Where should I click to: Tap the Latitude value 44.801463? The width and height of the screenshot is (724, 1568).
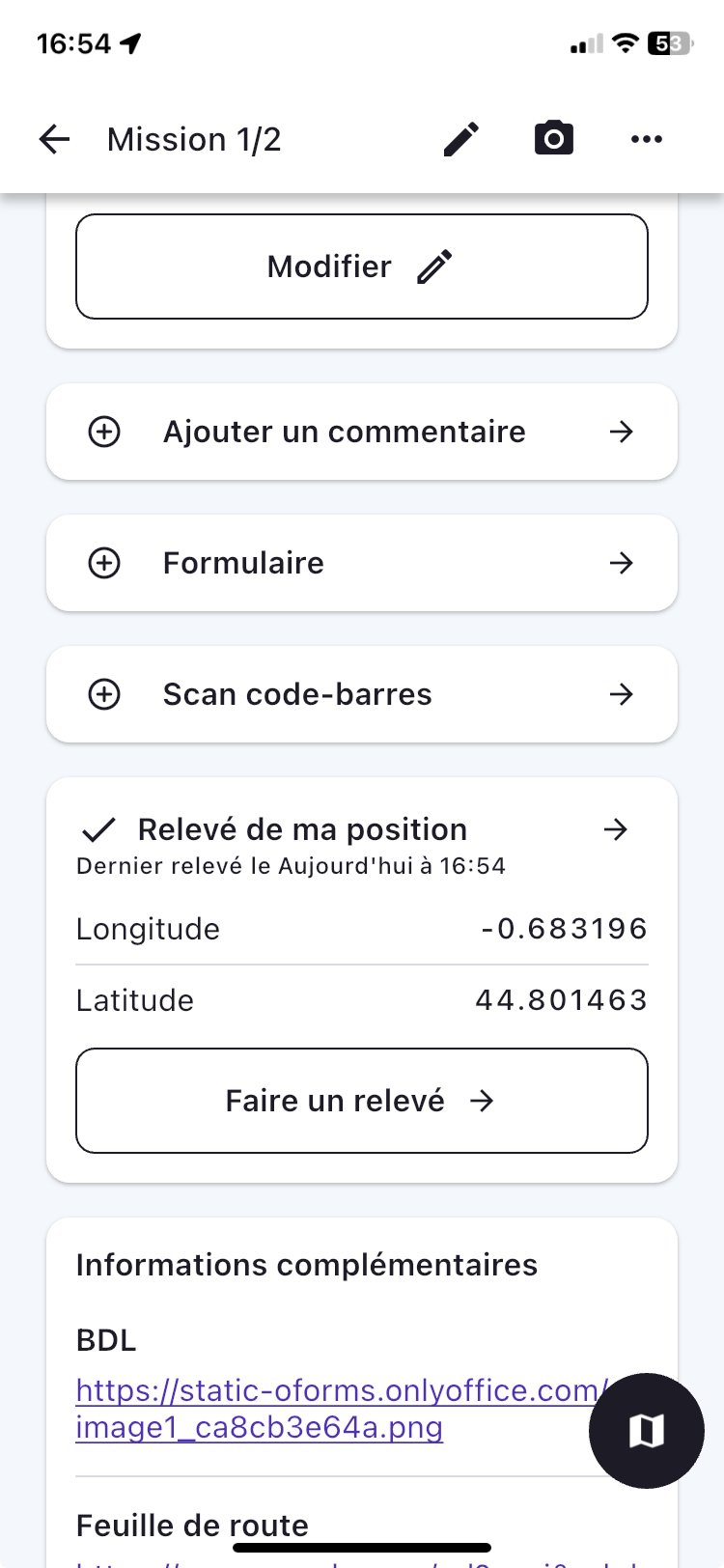click(561, 1000)
